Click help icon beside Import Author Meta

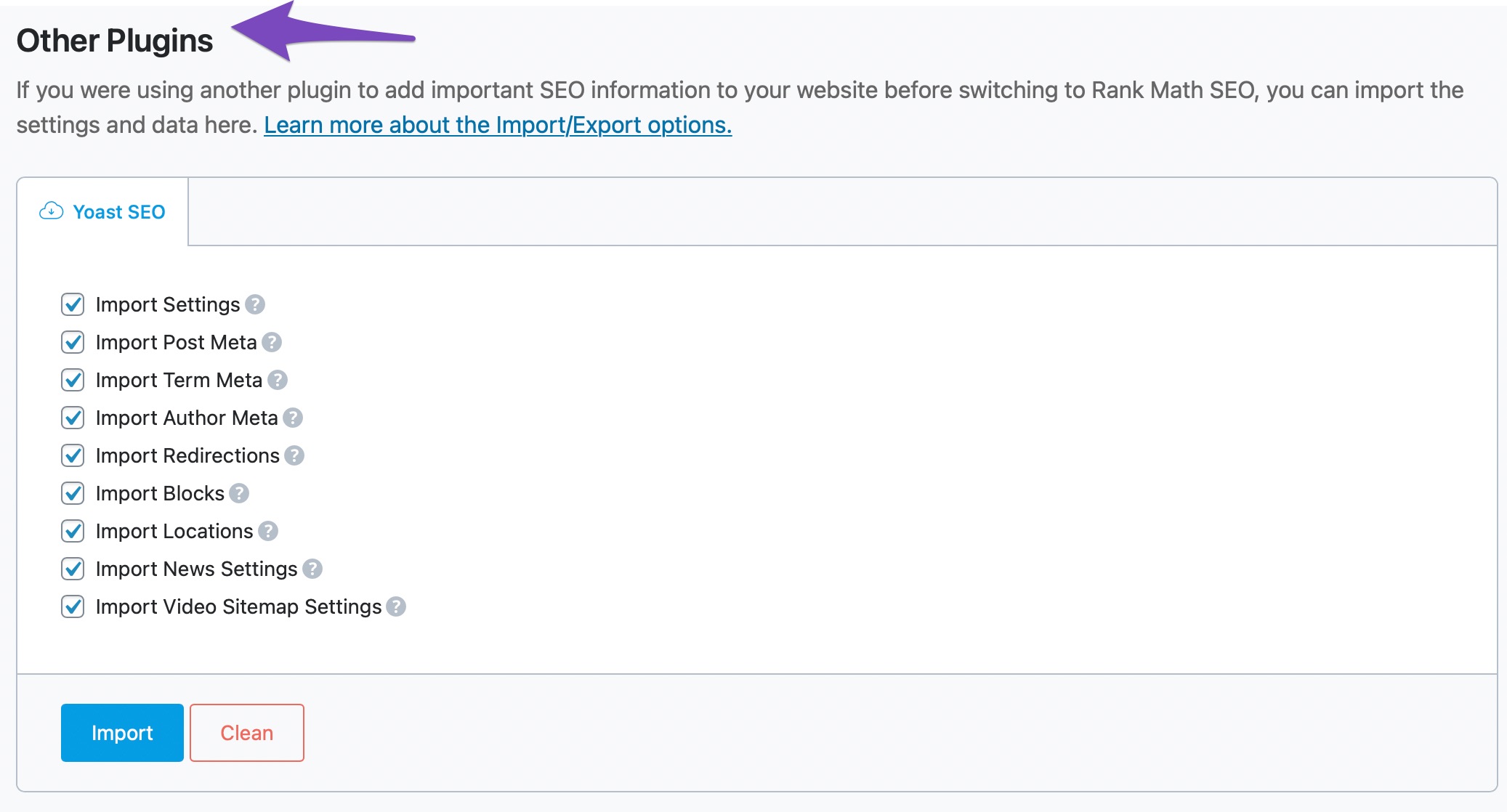(x=293, y=418)
